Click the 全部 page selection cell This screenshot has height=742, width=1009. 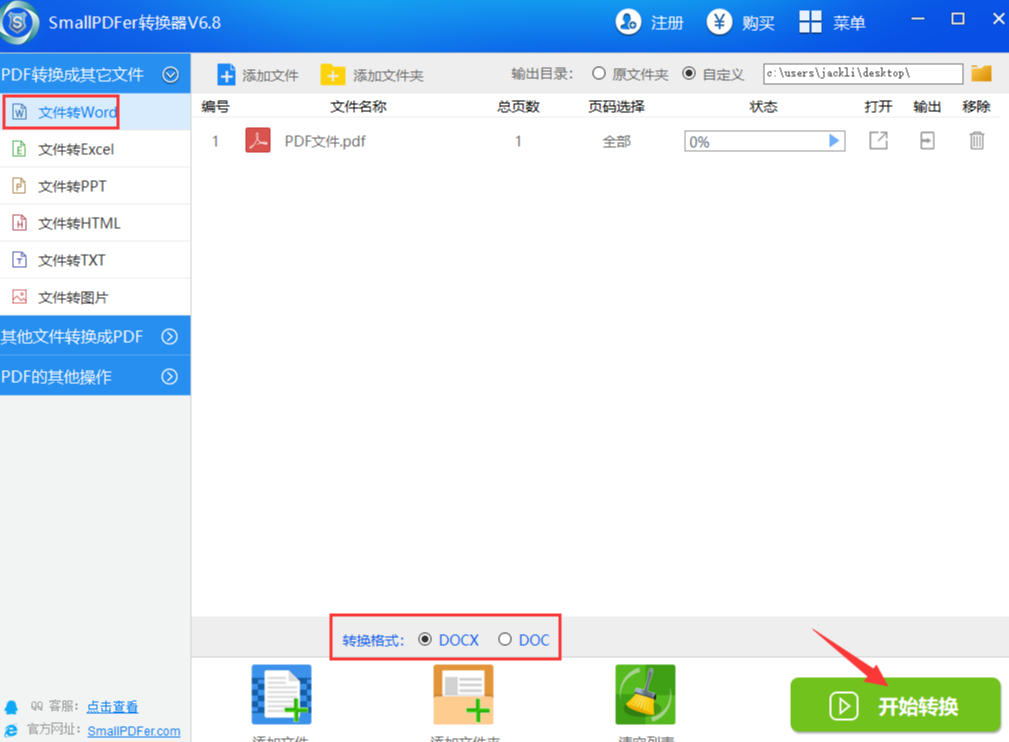pyautogui.click(x=616, y=141)
